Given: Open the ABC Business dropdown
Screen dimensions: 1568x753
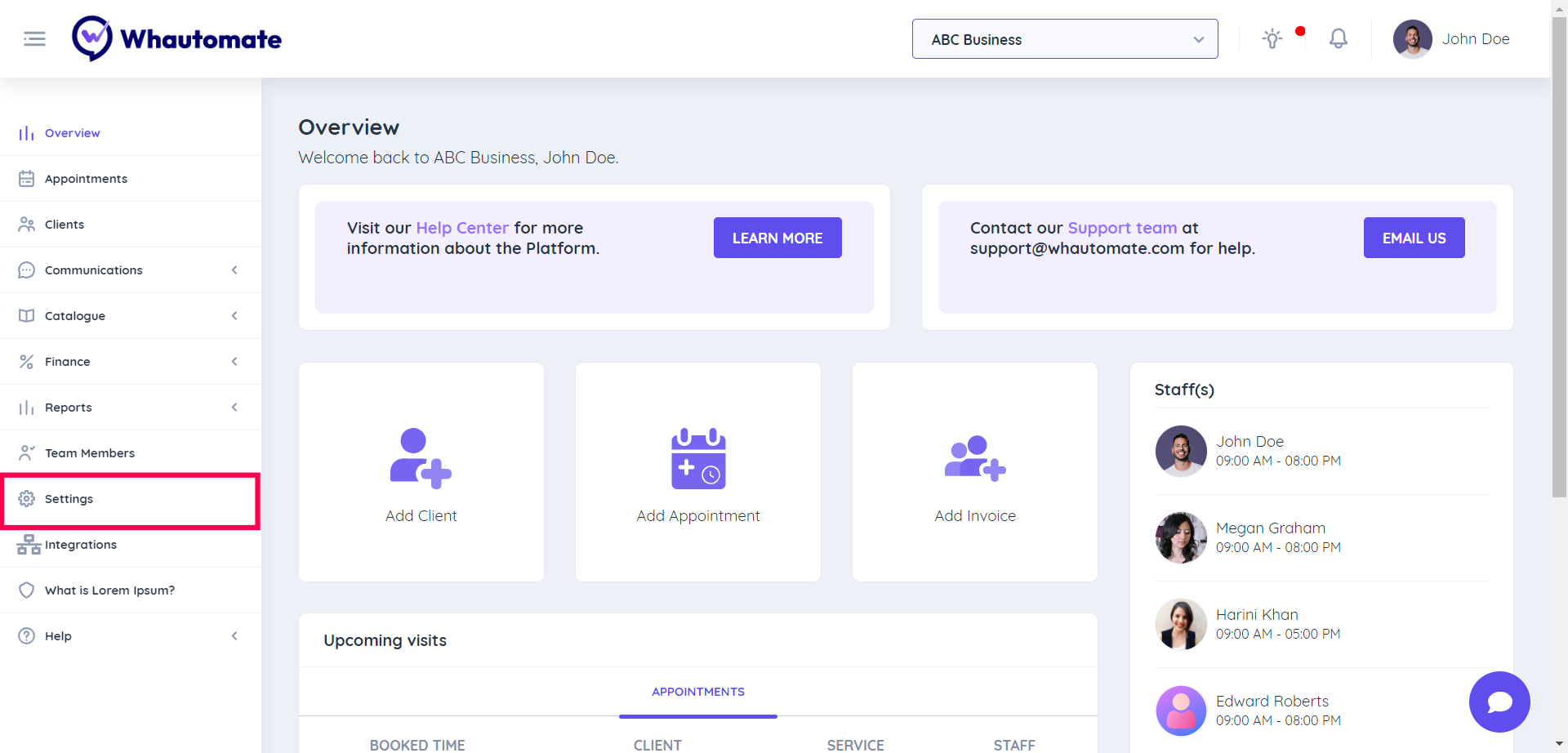Looking at the screenshot, I should click(1064, 39).
